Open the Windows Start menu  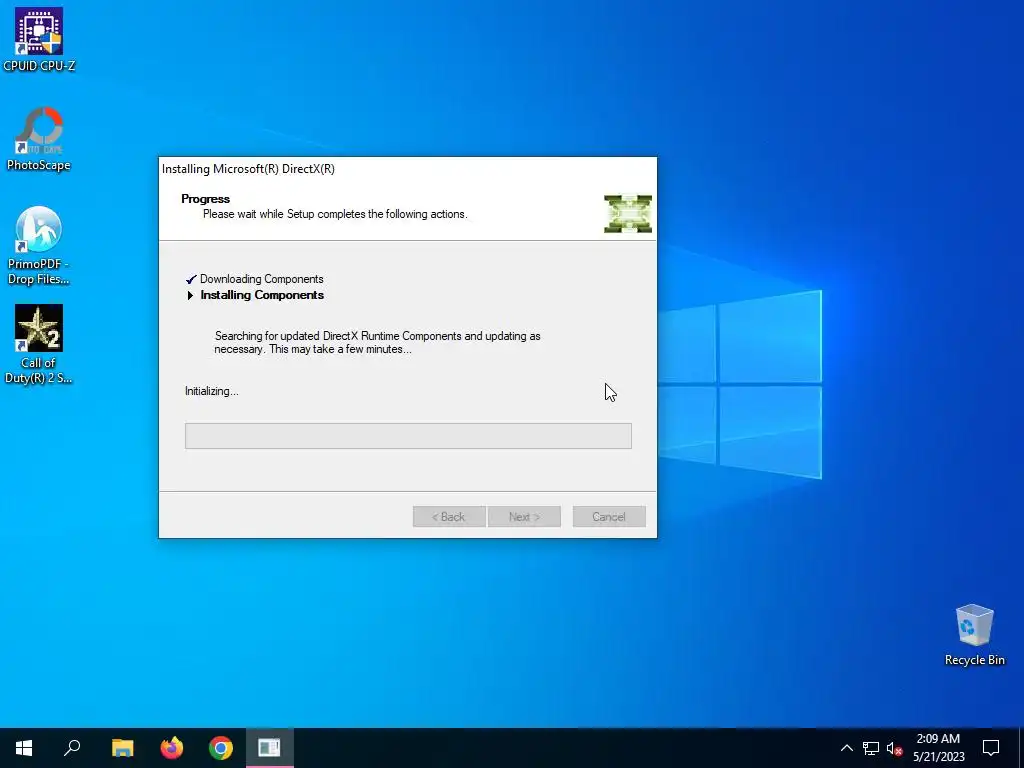click(x=24, y=748)
